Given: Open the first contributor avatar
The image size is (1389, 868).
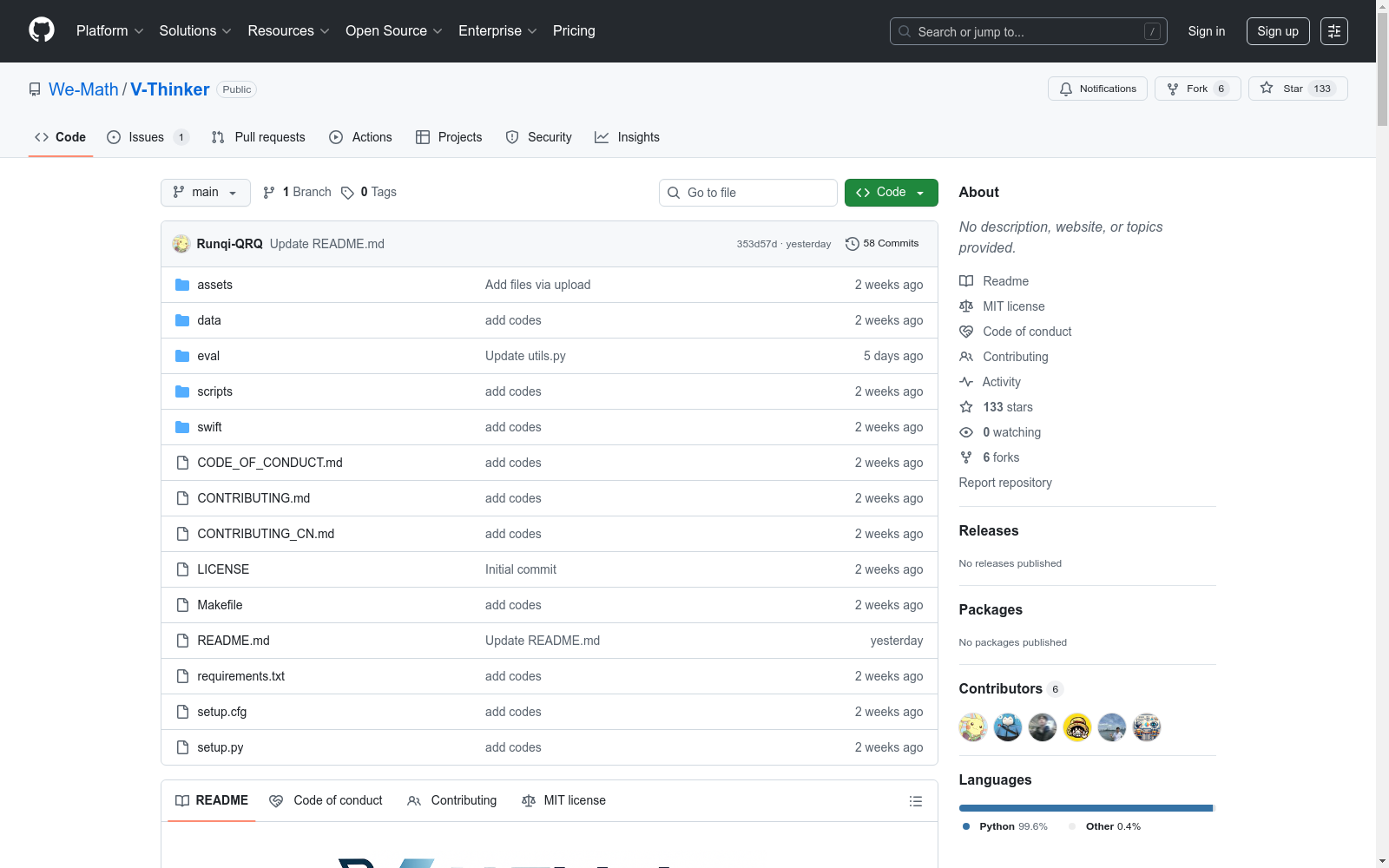Looking at the screenshot, I should point(973,727).
